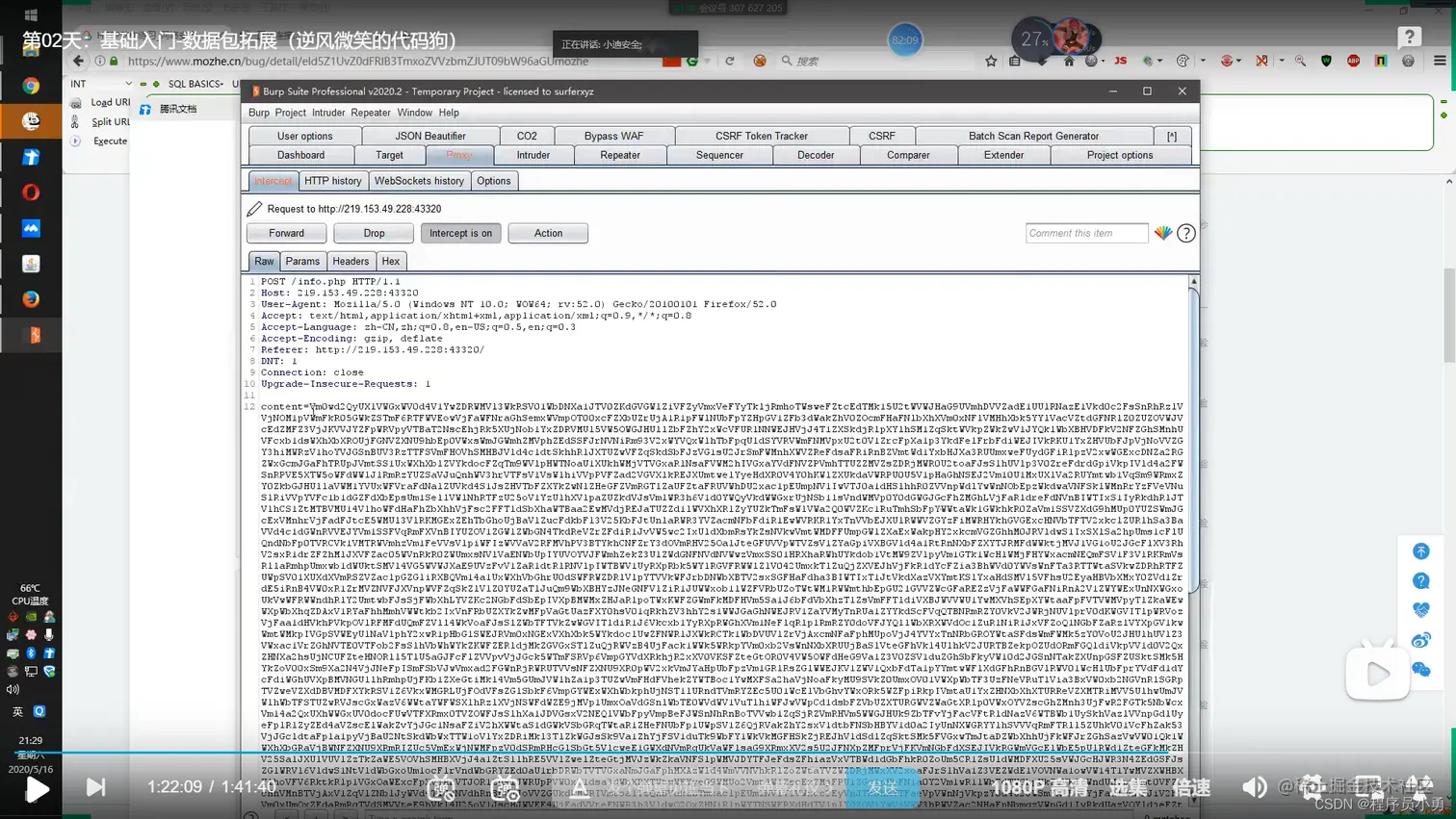Image resolution: width=1456 pixels, height=819 pixels.
Task: Open the CSRF Token Tracker tab
Action: point(762,136)
